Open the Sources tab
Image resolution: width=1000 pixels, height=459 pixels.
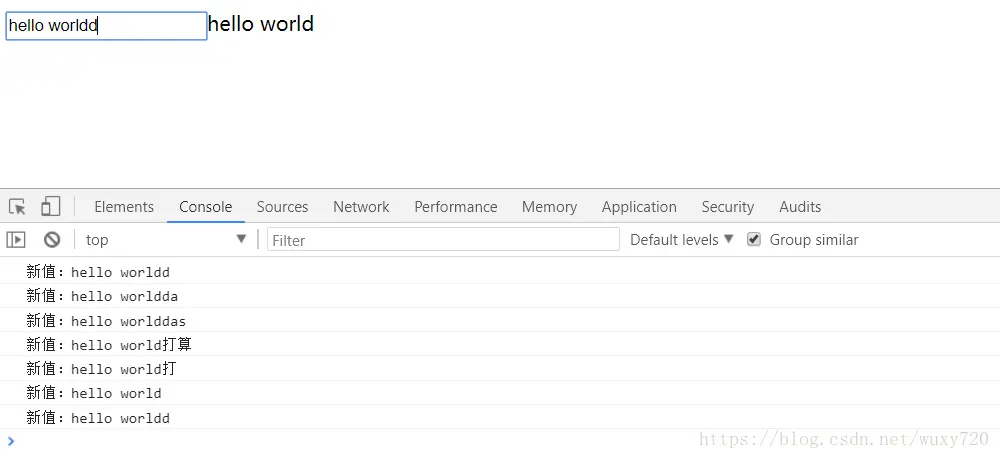[x=282, y=207]
